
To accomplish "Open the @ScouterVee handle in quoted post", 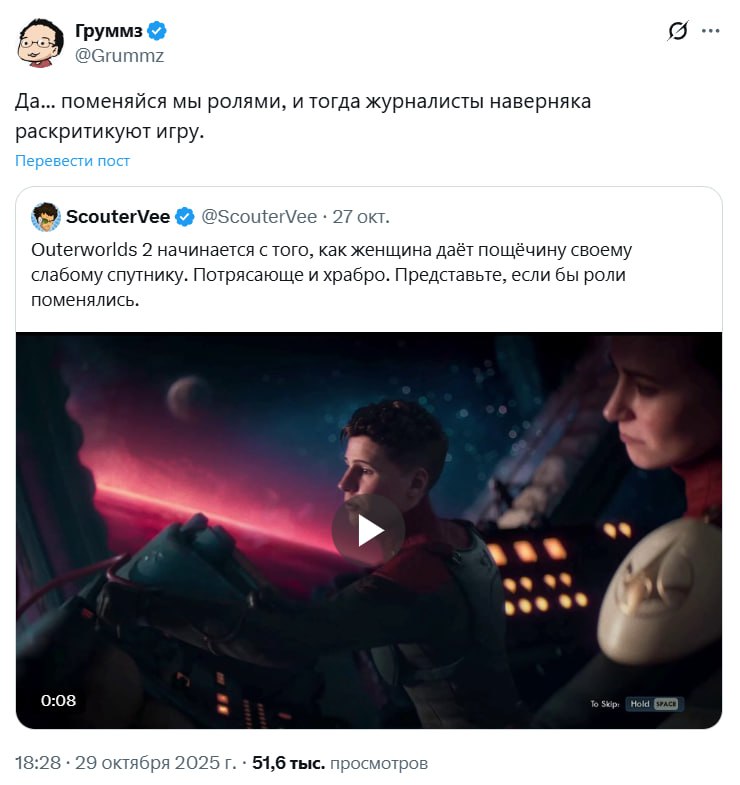I will pos(260,217).
